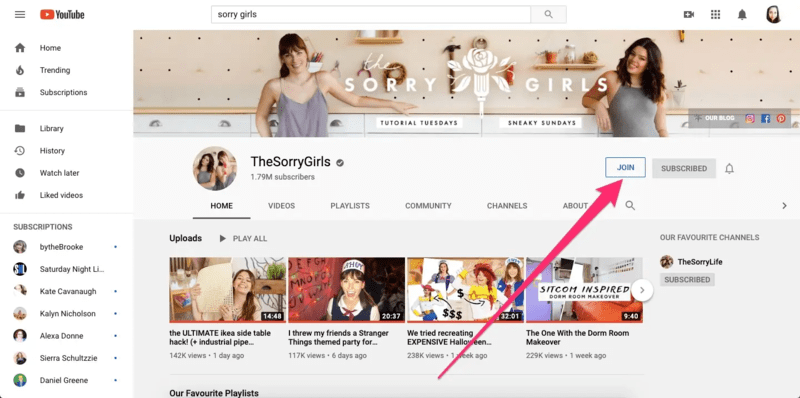Toggle the SUBSCRIBED button for TheSorryGirls

click(x=684, y=168)
